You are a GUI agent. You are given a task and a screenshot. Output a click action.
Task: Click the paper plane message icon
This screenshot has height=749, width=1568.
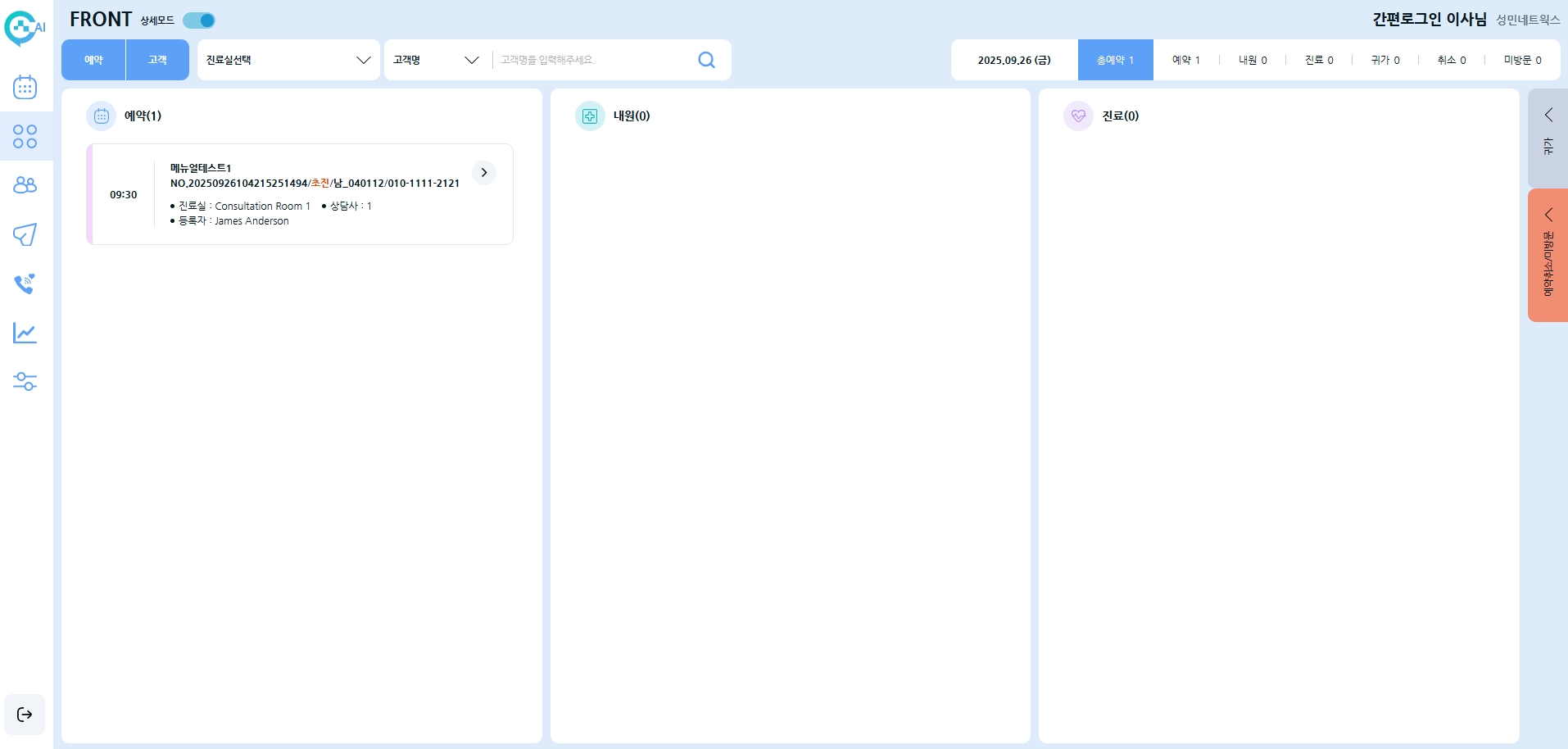coord(25,234)
